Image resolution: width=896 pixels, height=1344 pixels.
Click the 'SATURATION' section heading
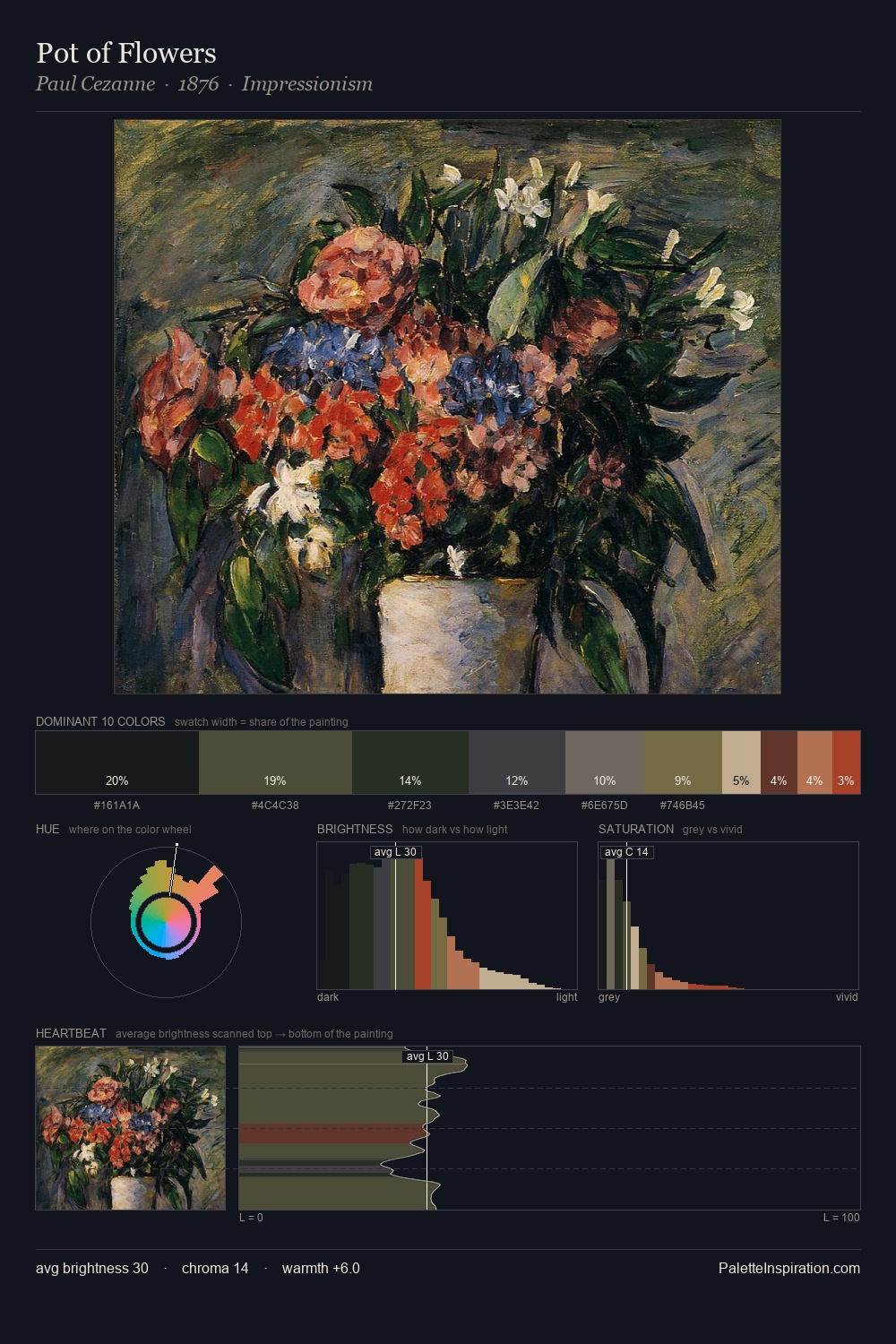click(636, 829)
